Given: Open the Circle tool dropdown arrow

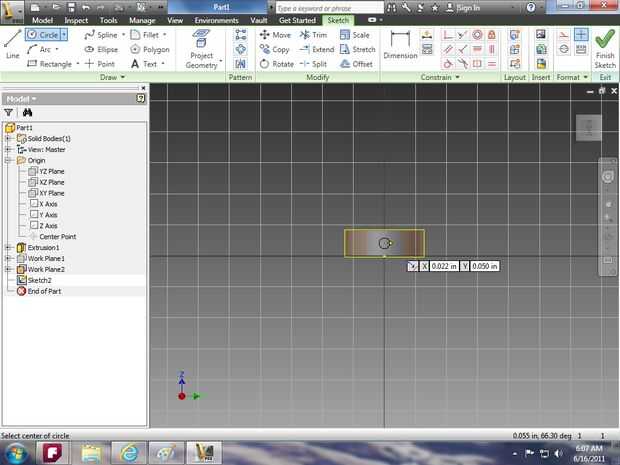Looking at the screenshot, I should click(64, 35).
